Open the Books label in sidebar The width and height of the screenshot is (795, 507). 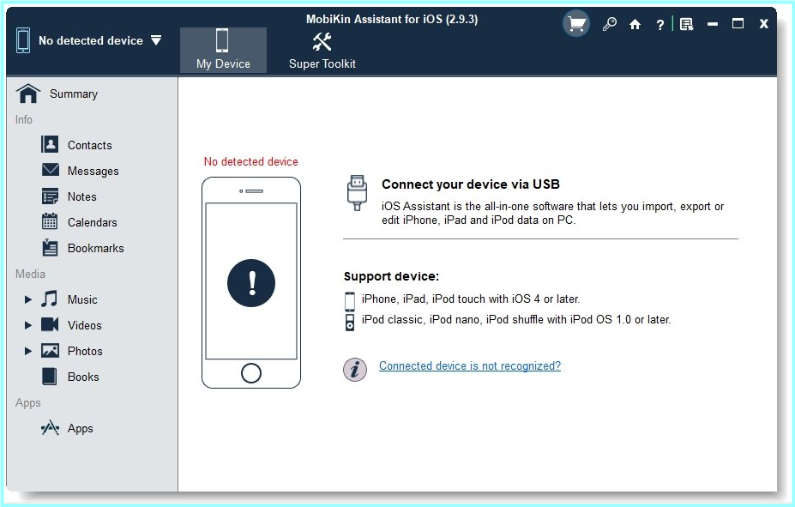[83, 377]
